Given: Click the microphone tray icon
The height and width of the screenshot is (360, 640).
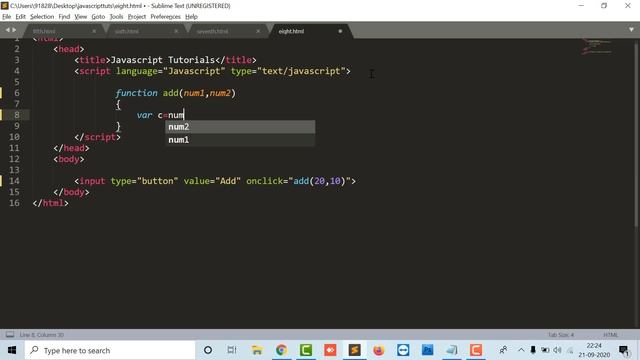Looking at the screenshot, I should click(x=533, y=350).
